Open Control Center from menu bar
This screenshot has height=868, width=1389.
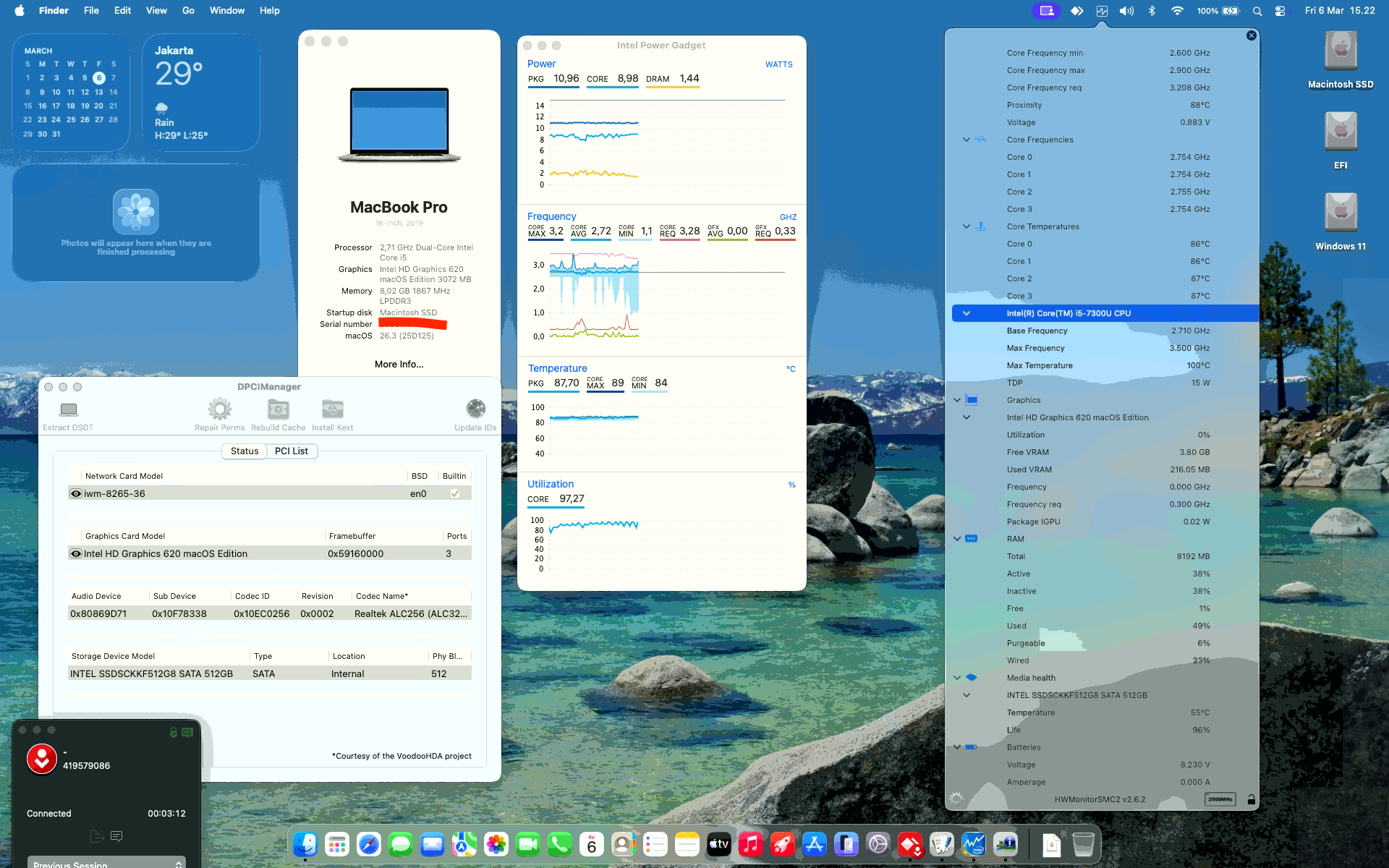[1280, 11]
